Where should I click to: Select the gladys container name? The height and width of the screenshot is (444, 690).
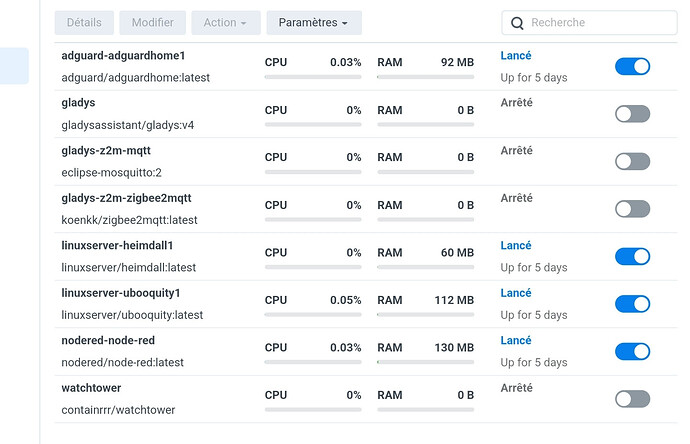[x=78, y=103]
